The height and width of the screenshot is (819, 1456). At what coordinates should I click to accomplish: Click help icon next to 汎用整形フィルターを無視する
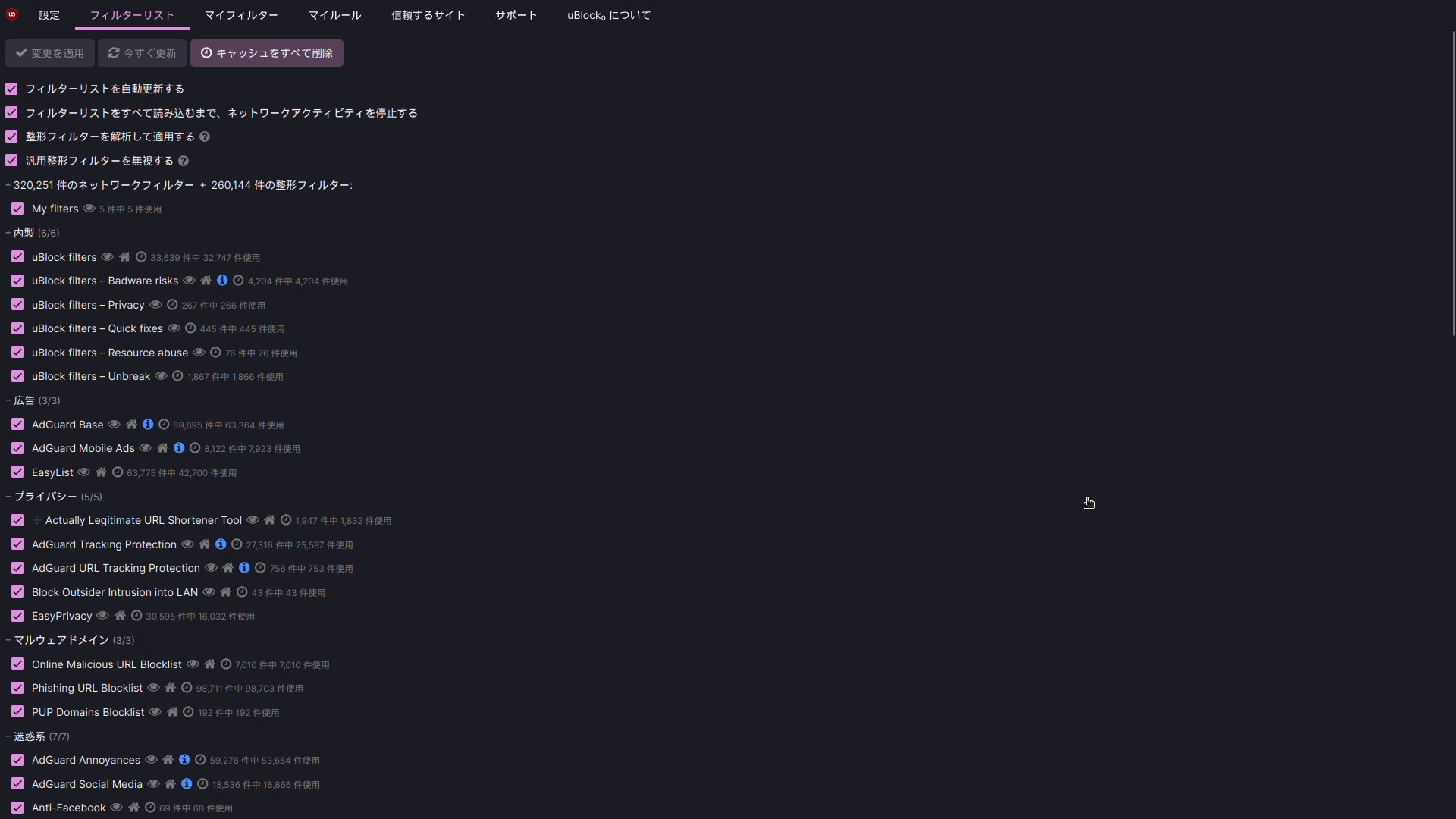184,161
